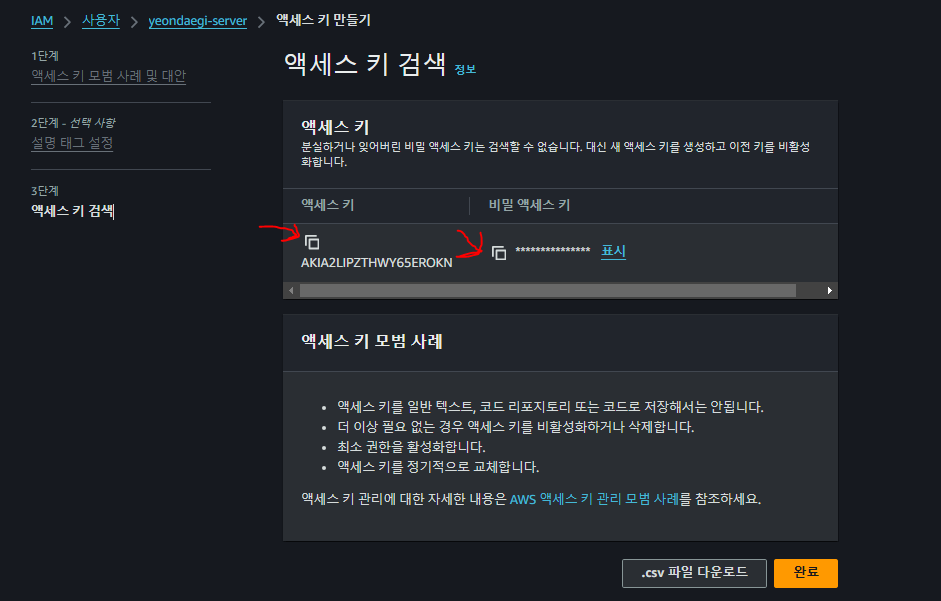Click the right scroll arrow of the table
The image size is (941, 601).
pos(829,291)
